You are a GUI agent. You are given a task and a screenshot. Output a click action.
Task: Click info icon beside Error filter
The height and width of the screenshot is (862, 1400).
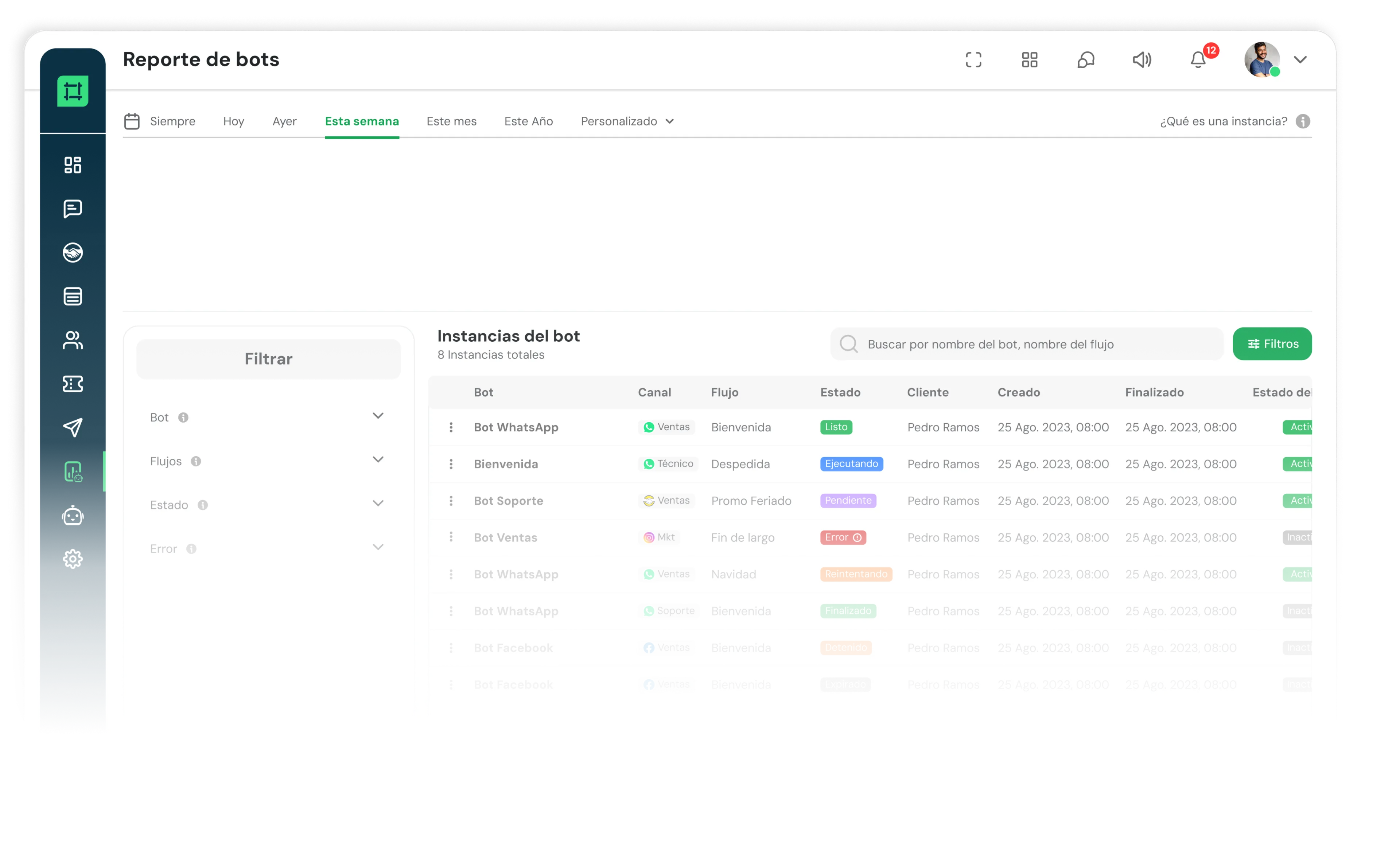pos(191,549)
